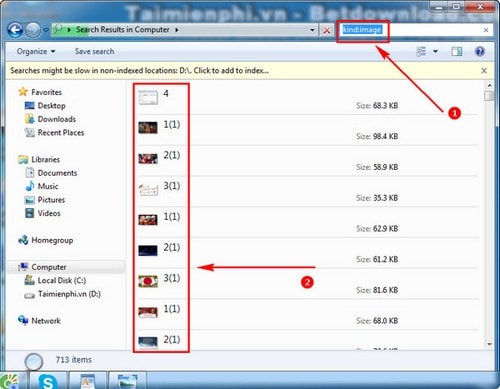Click the red stop search button
Image resolution: width=500 pixels, height=389 pixels.
coord(327,30)
